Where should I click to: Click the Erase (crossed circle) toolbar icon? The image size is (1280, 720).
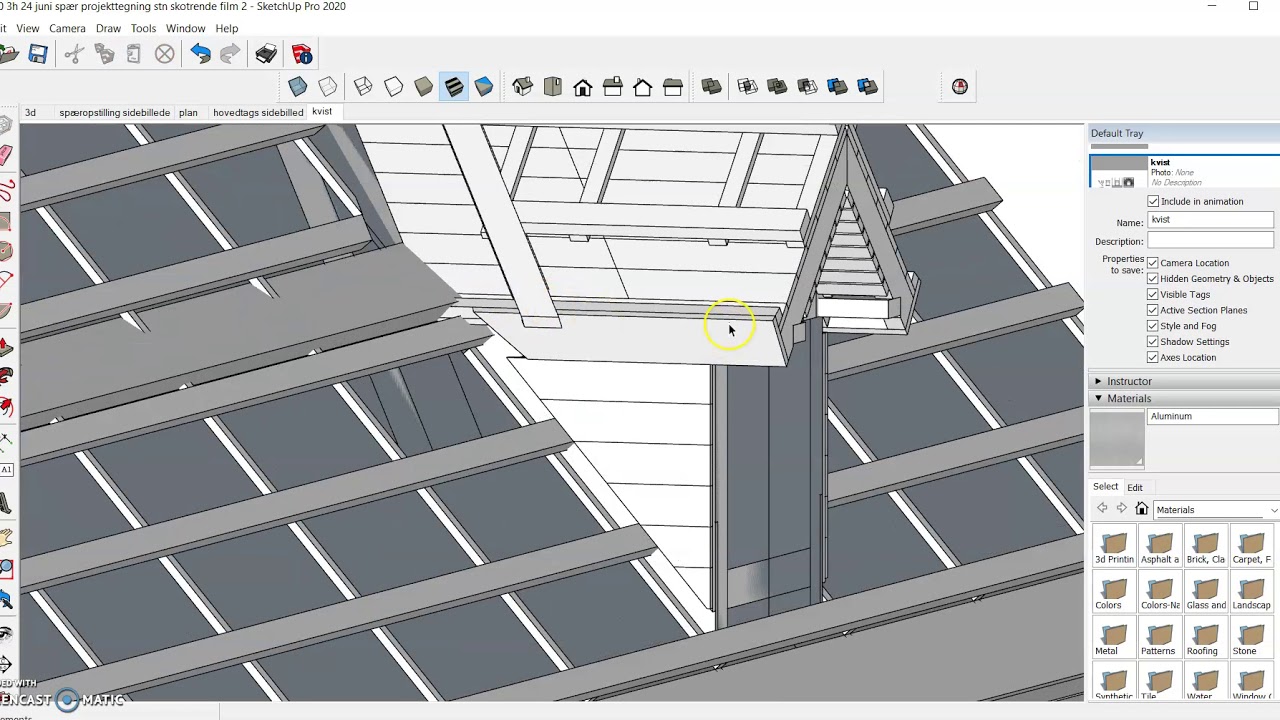(x=165, y=54)
